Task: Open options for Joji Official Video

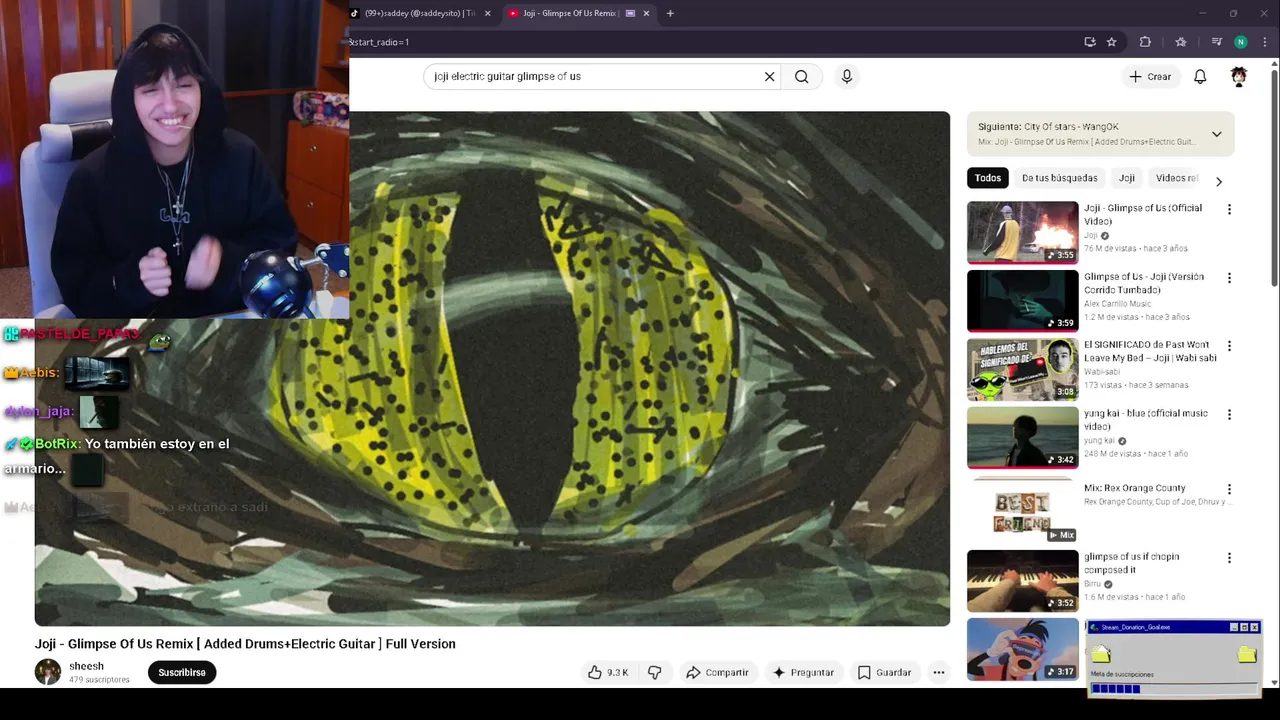Action: [x=1229, y=209]
